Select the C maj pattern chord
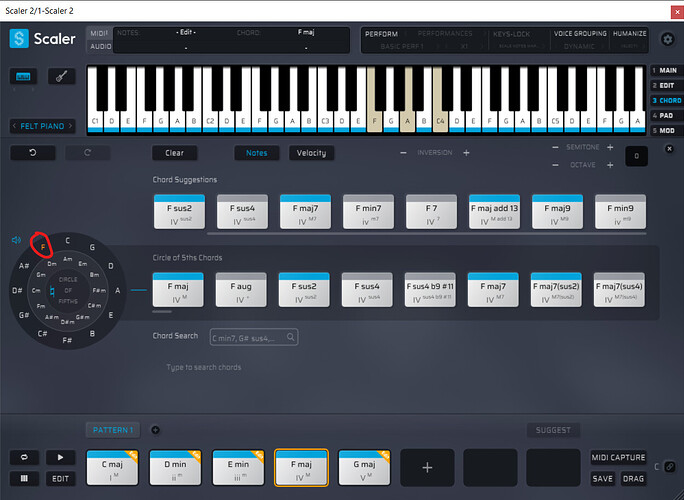The height and width of the screenshot is (500, 684). 112,468
